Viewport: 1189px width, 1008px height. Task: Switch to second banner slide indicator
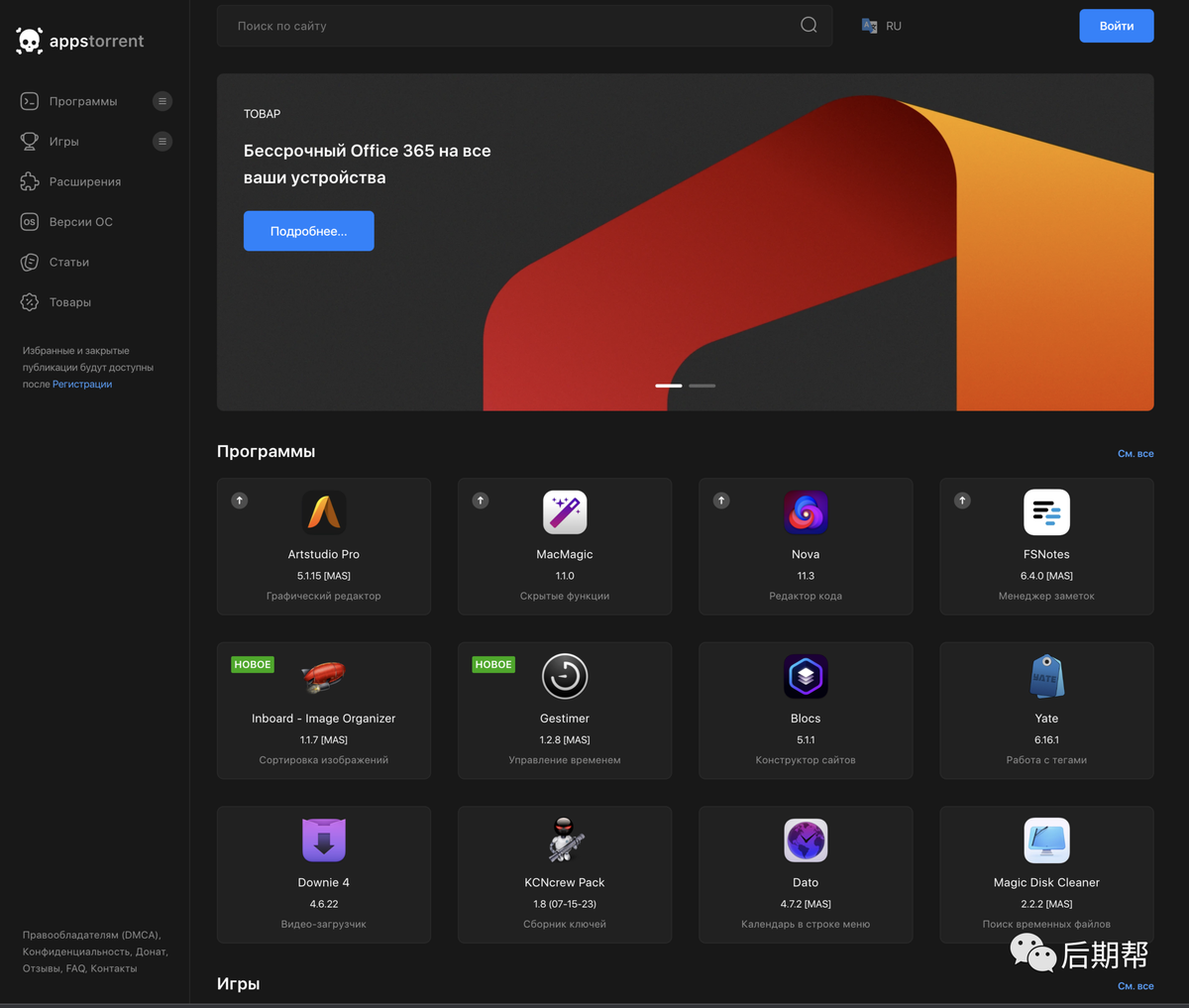pos(702,386)
